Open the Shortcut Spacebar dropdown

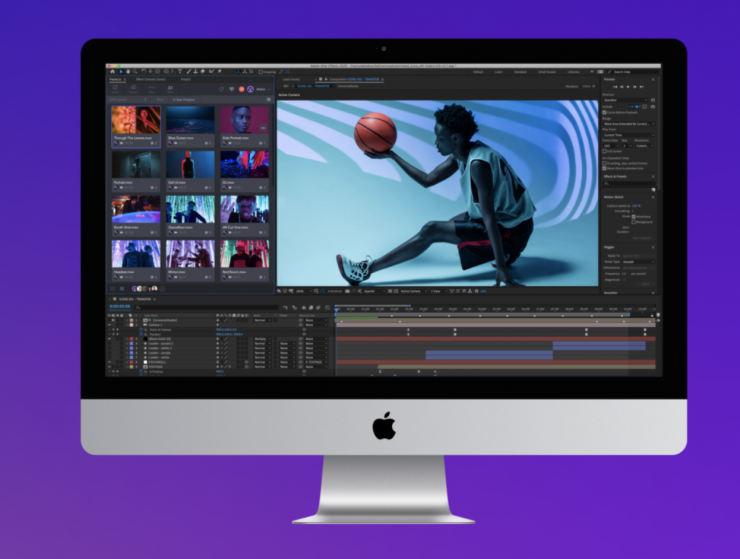click(627, 99)
